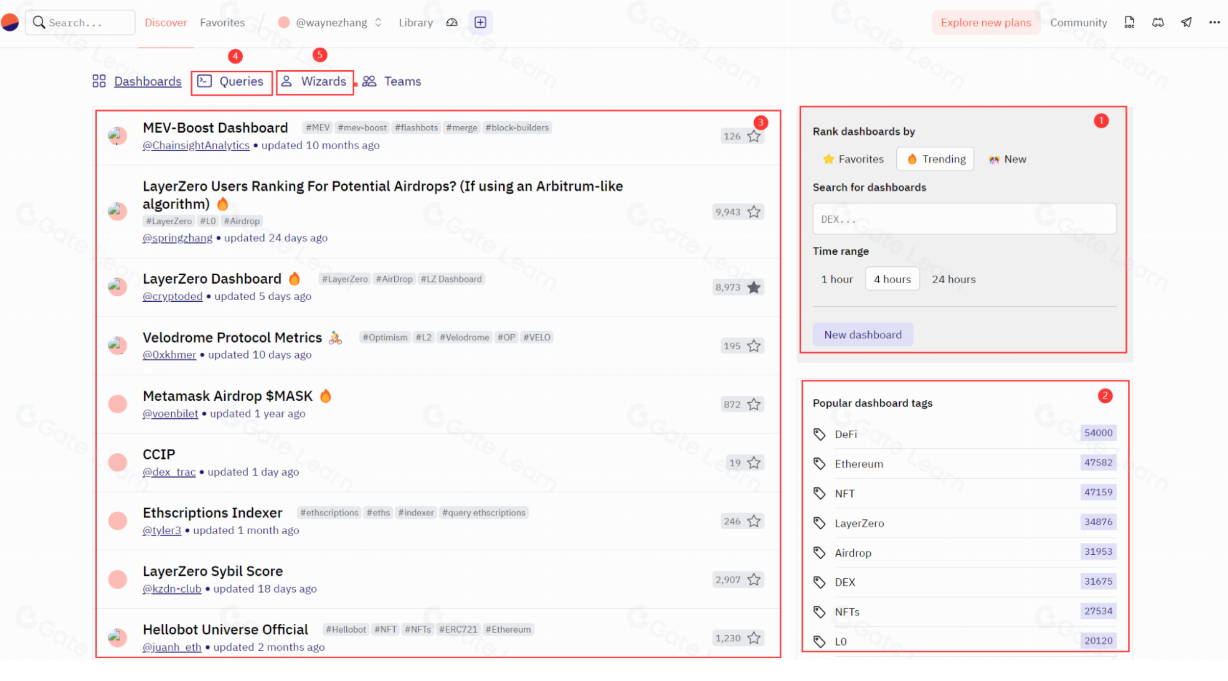Click the Telegram paper plane icon

tap(1186, 22)
